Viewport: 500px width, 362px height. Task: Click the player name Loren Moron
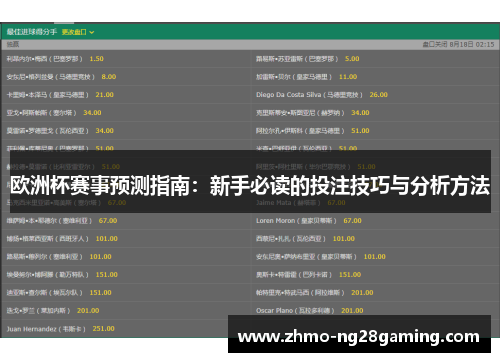coord(275,221)
